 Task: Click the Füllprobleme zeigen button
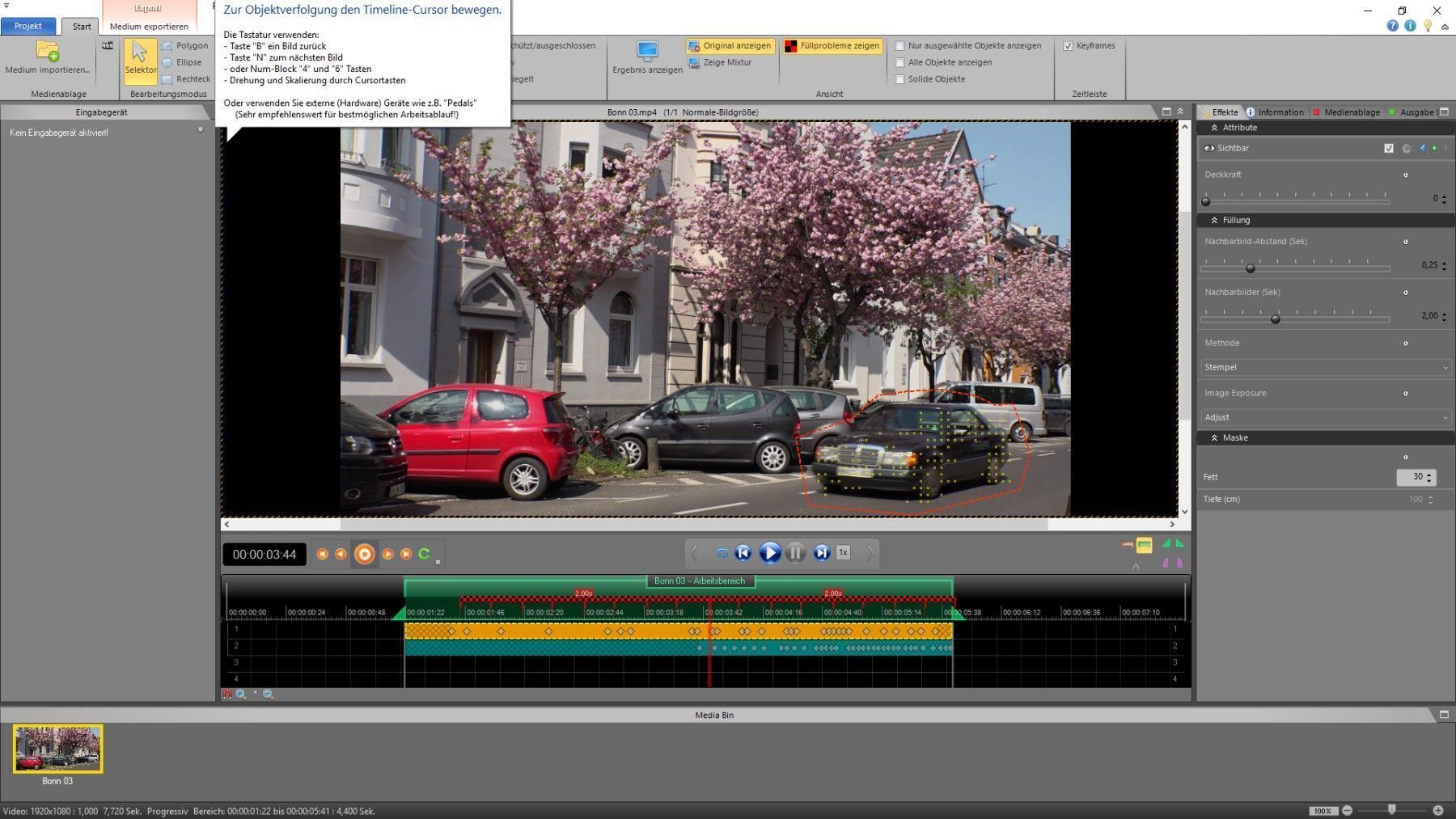pos(832,46)
